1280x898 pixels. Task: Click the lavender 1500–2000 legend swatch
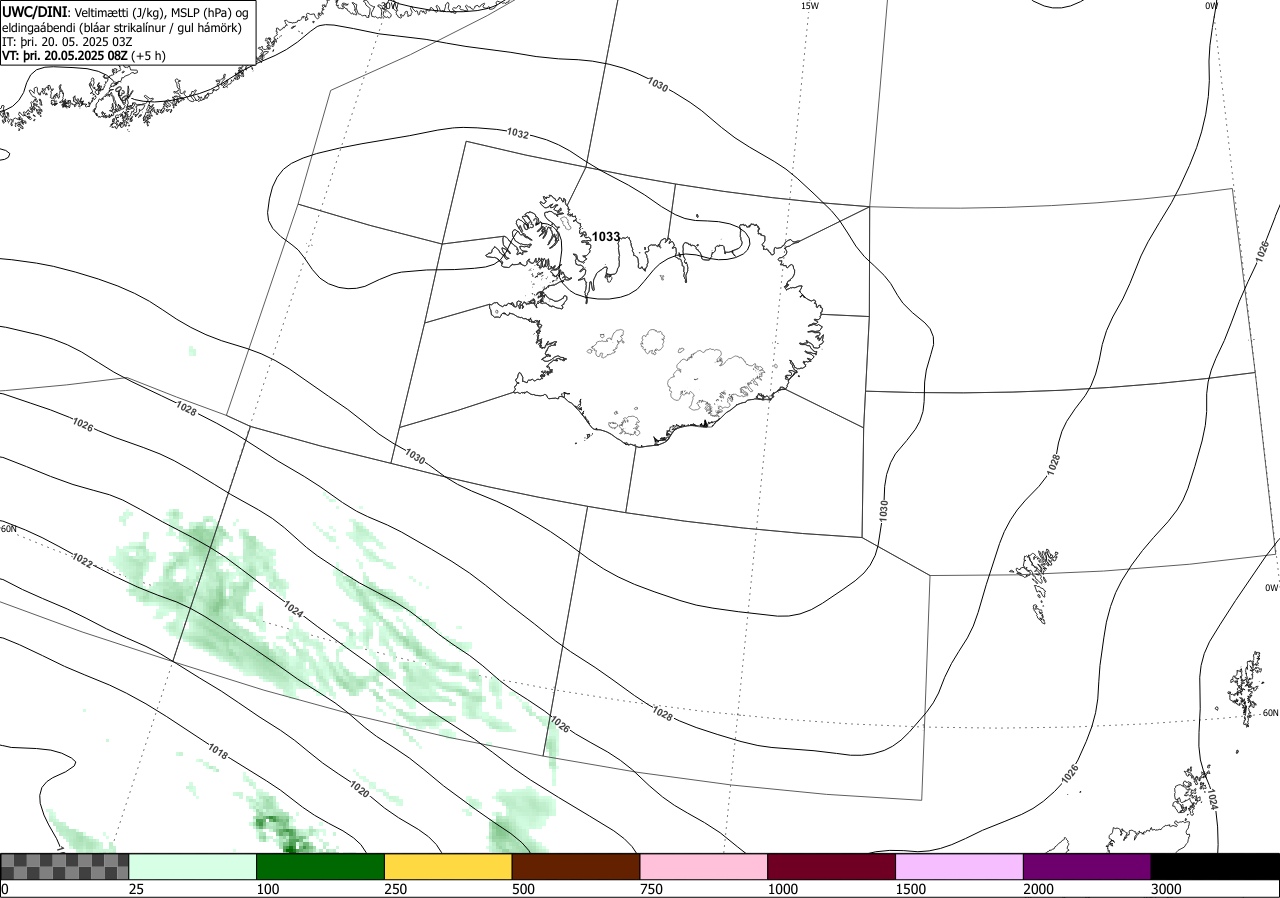pyautogui.click(x=960, y=866)
